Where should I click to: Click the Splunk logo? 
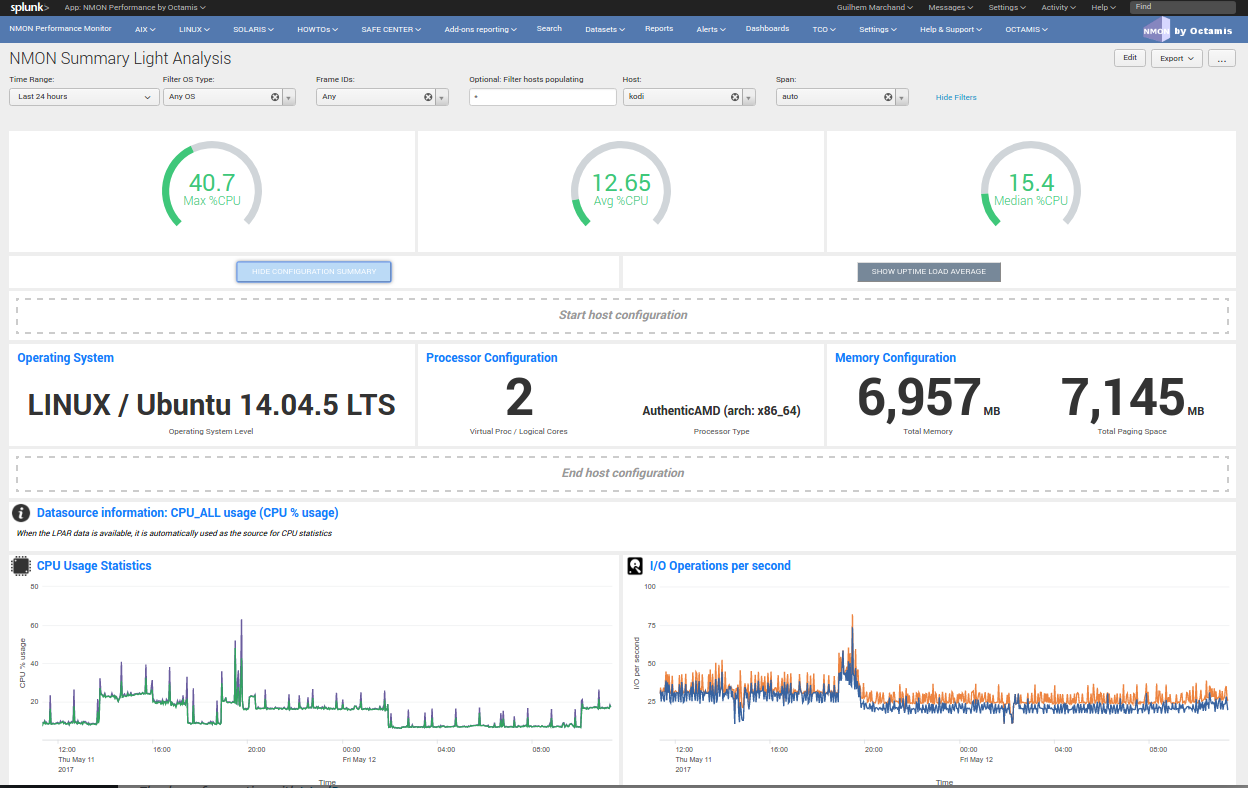coord(30,7)
